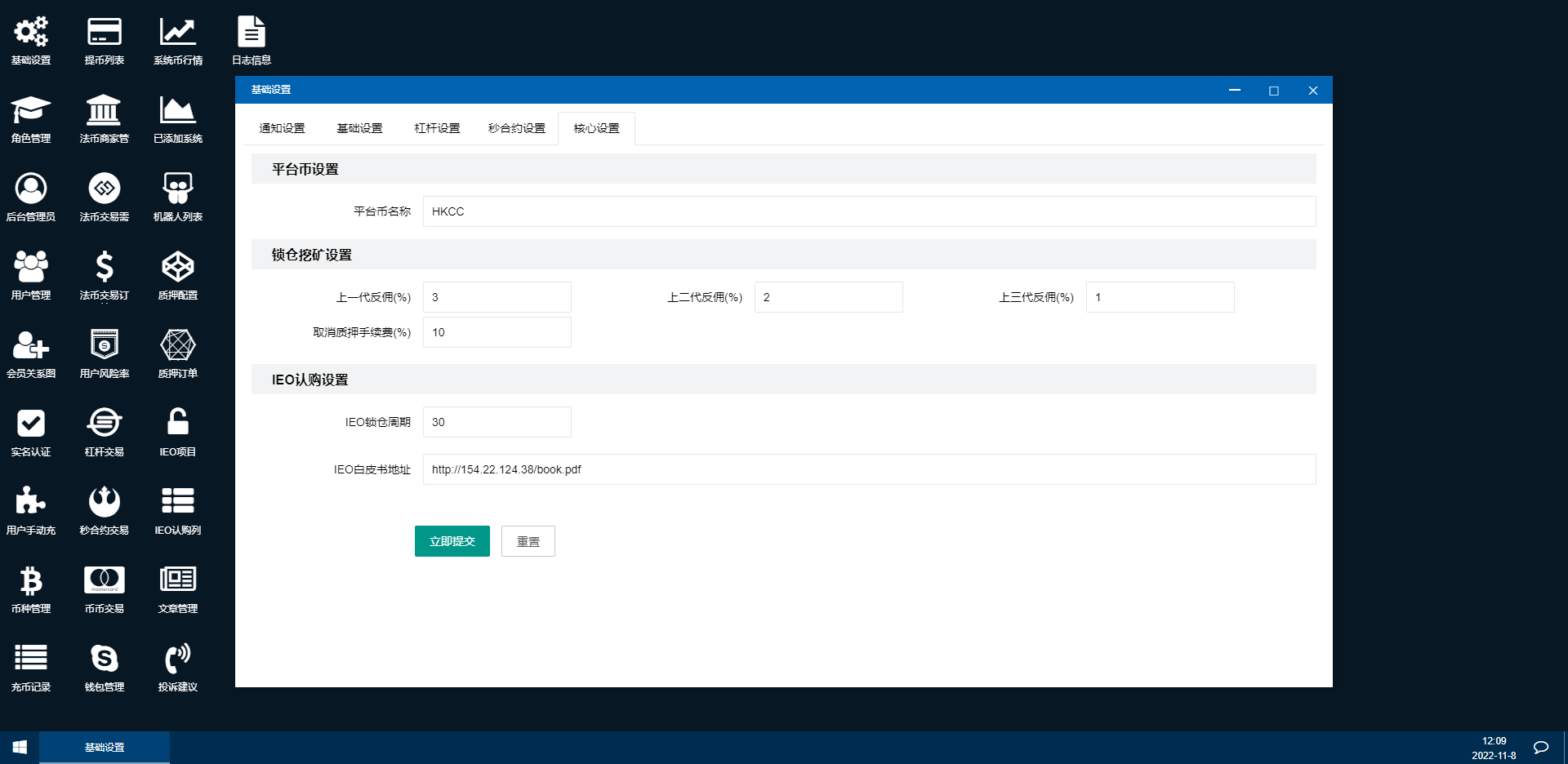Focus the 取消质押手续费(%) input field
The height and width of the screenshot is (764, 1568).
coord(497,332)
